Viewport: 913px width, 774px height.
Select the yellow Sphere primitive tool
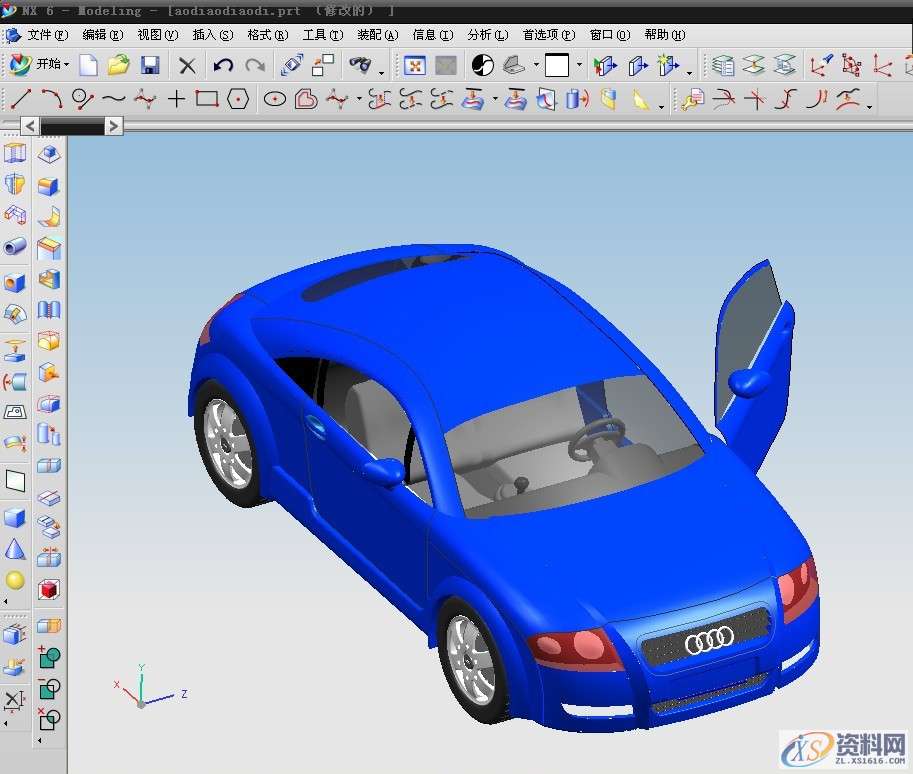(x=15, y=580)
